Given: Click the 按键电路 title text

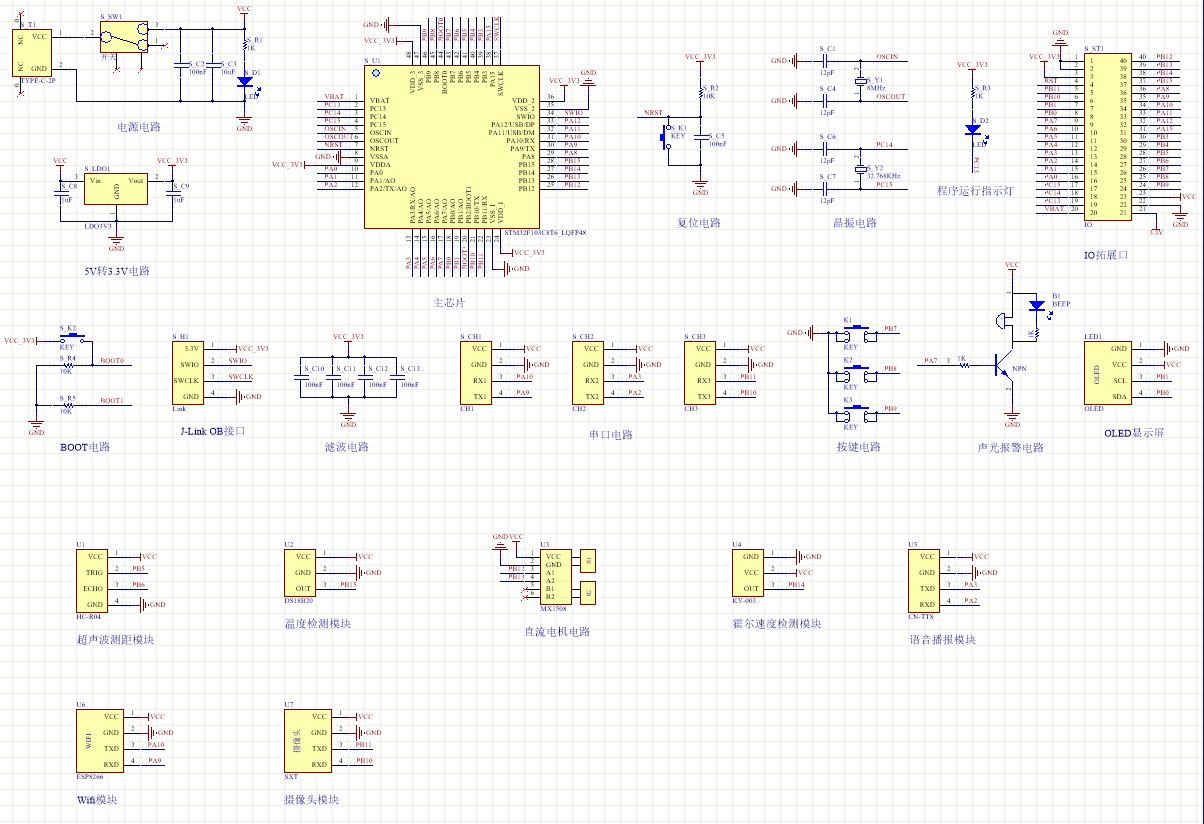Looking at the screenshot, I should tap(859, 447).
